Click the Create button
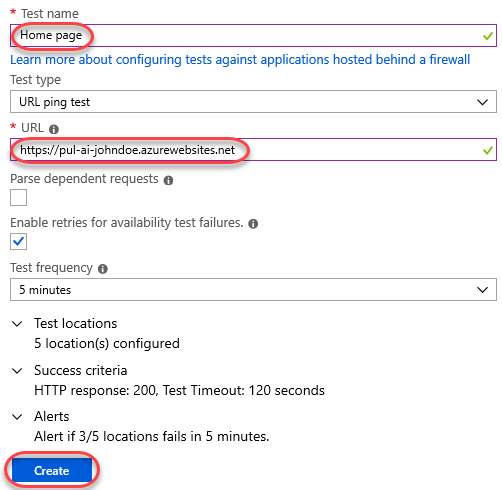This screenshot has height=490, width=502. pyautogui.click(x=52, y=470)
